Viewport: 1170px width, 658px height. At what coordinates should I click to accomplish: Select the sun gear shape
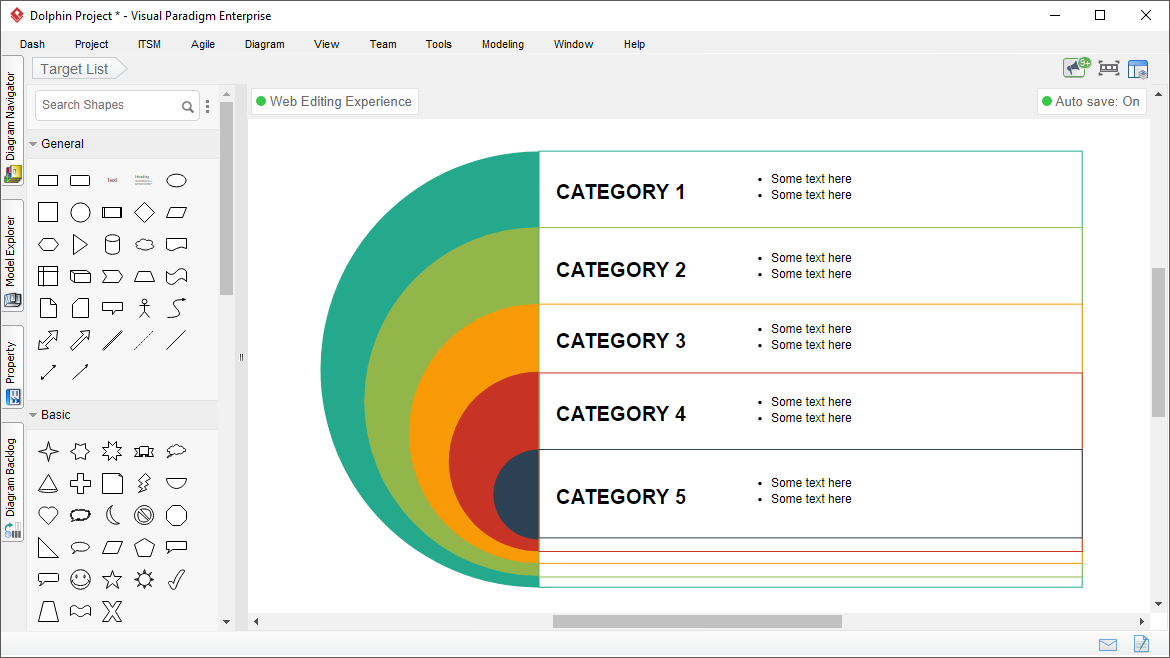click(144, 579)
